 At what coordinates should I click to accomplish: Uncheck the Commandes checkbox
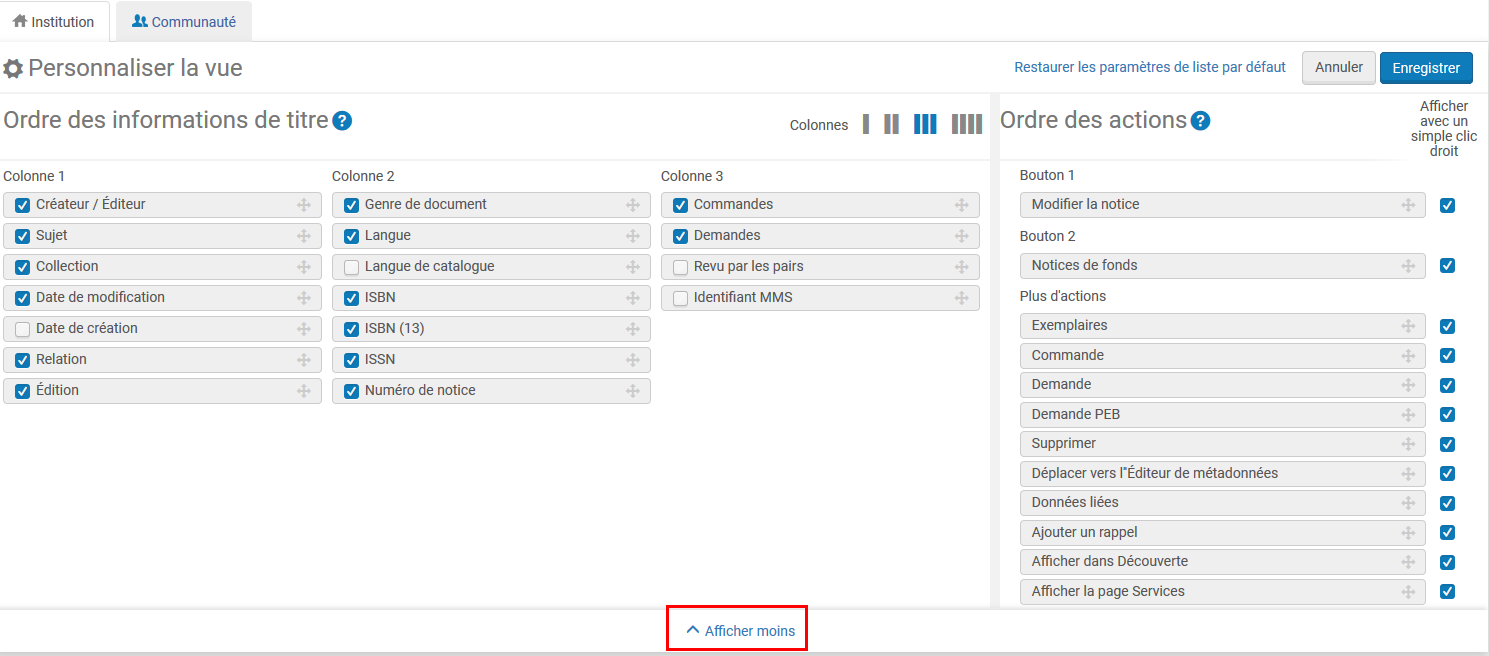pyautogui.click(x=680, y=205)
